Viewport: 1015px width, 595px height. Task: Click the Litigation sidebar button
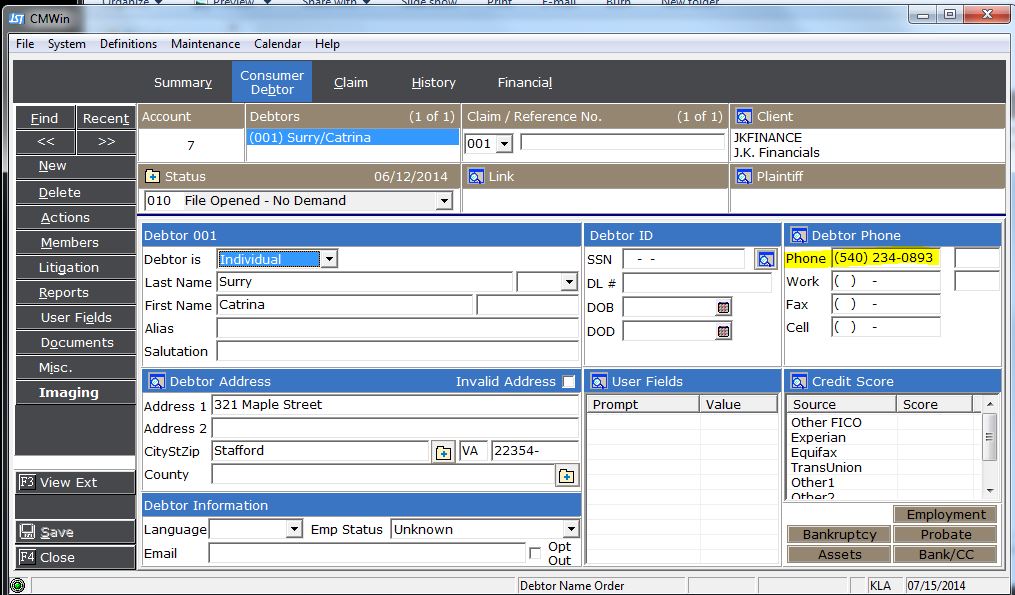coord(69,268)
